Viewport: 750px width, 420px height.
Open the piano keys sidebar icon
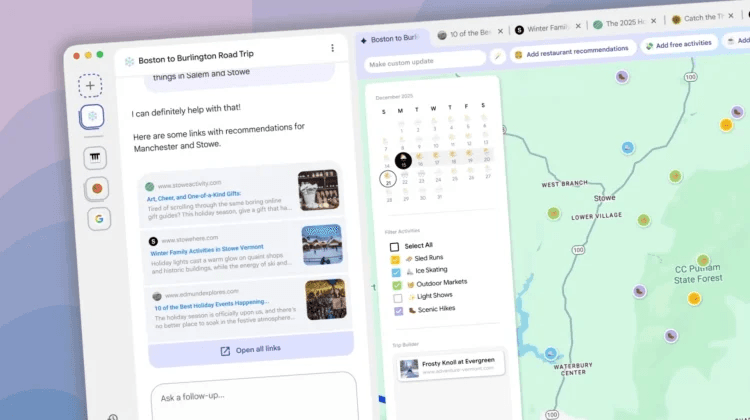95,157
